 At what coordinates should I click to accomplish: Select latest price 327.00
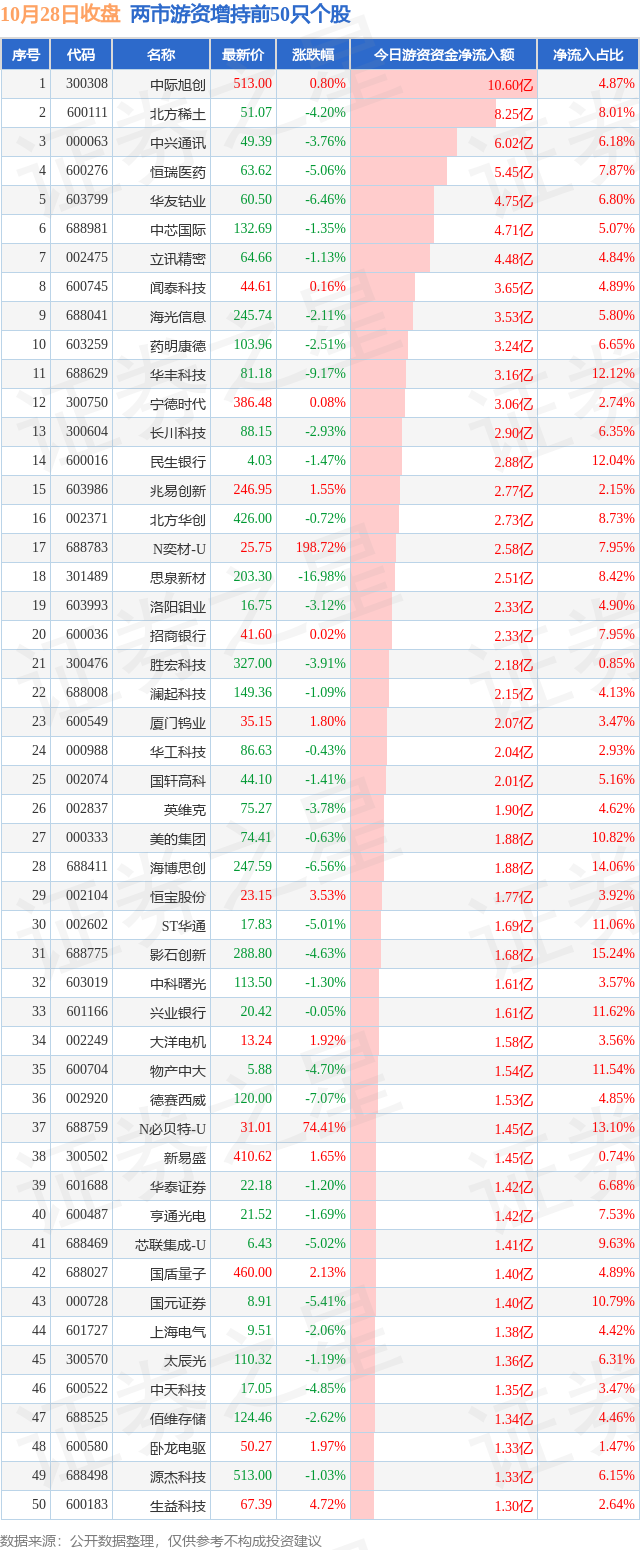pyautogui.click(x=252, y=664)
